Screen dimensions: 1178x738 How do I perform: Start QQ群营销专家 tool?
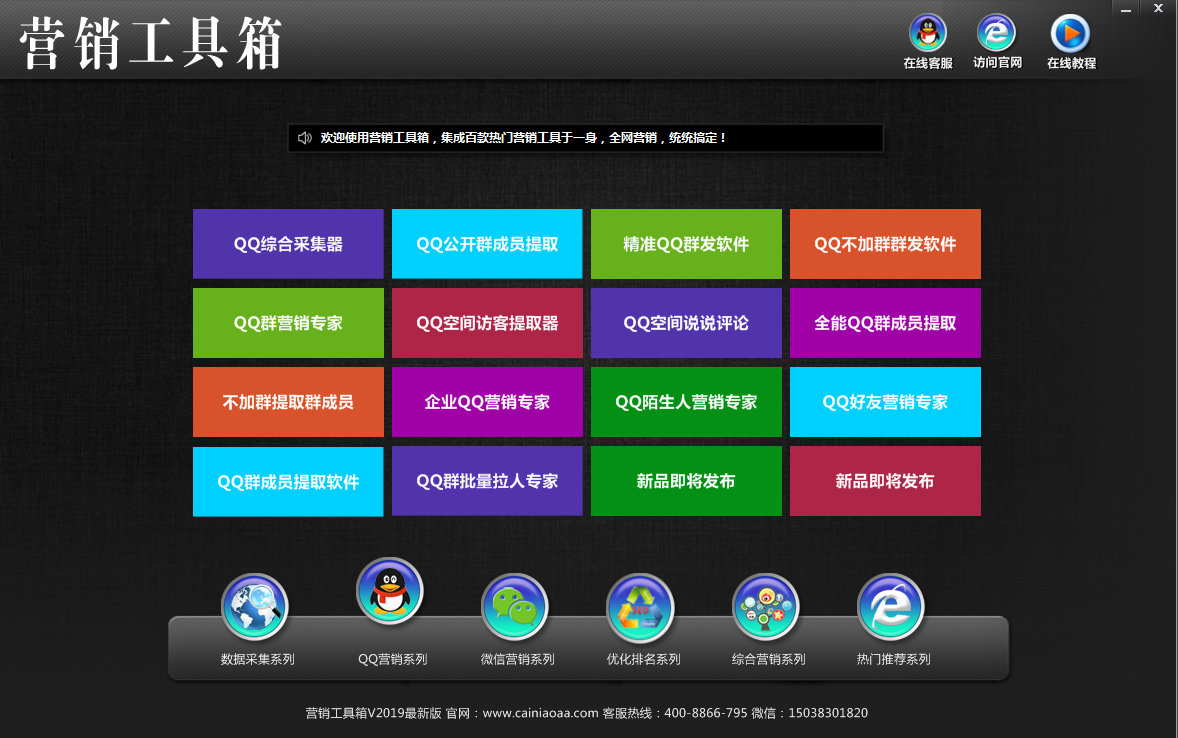(288, 323)
